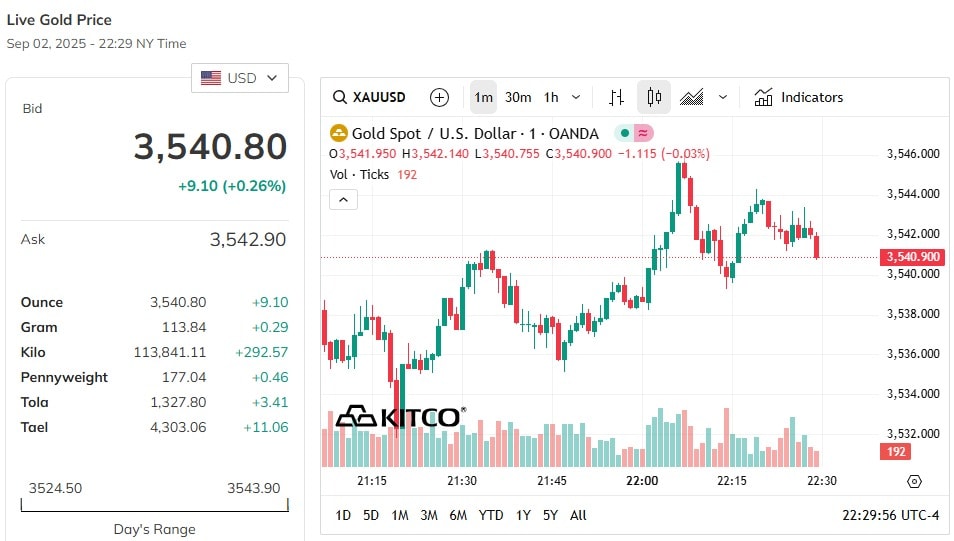This screenshot has width=954, height=541.
Task: Open the chart style dropdown arrow
Action: point(723,97)
